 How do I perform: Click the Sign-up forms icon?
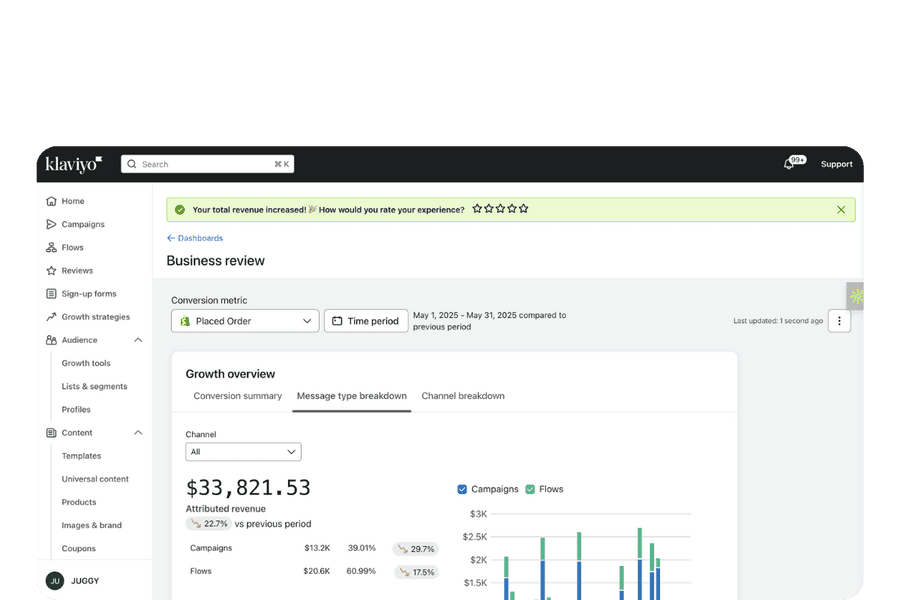[x=51, y=293]
